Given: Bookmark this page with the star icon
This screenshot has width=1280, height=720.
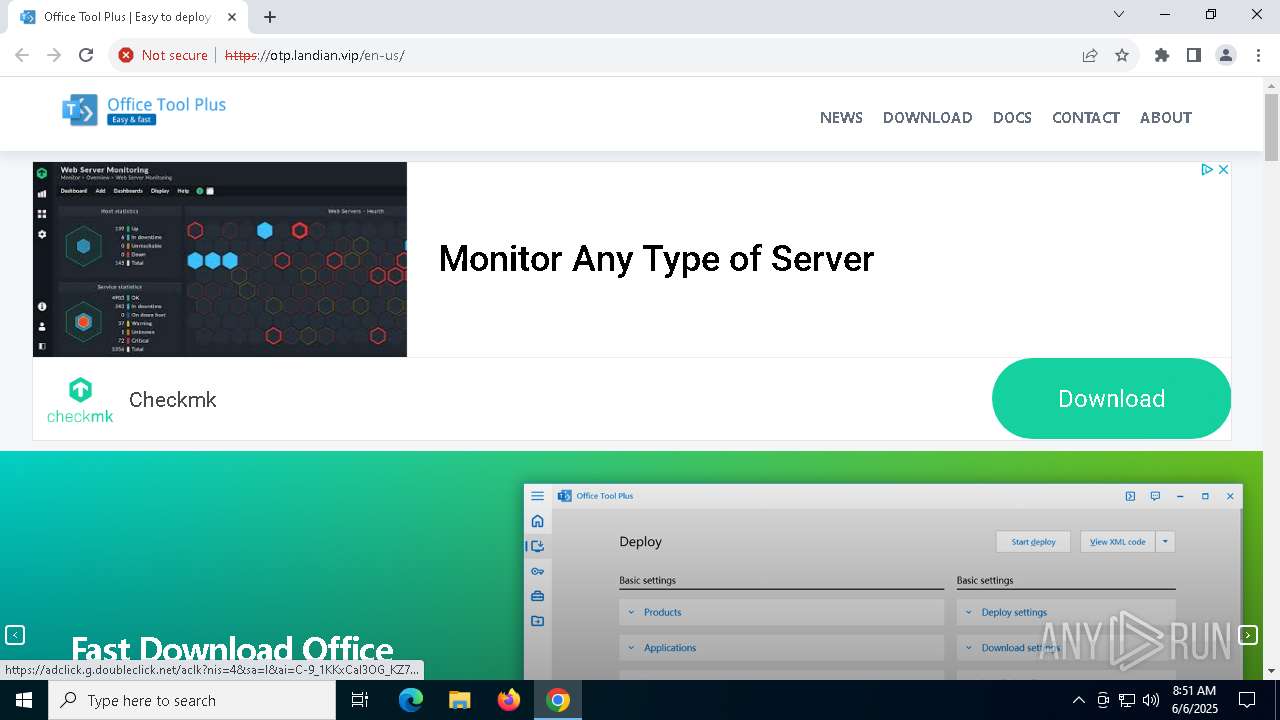Looking at the screenshot, I should (x=1122, y=55).
